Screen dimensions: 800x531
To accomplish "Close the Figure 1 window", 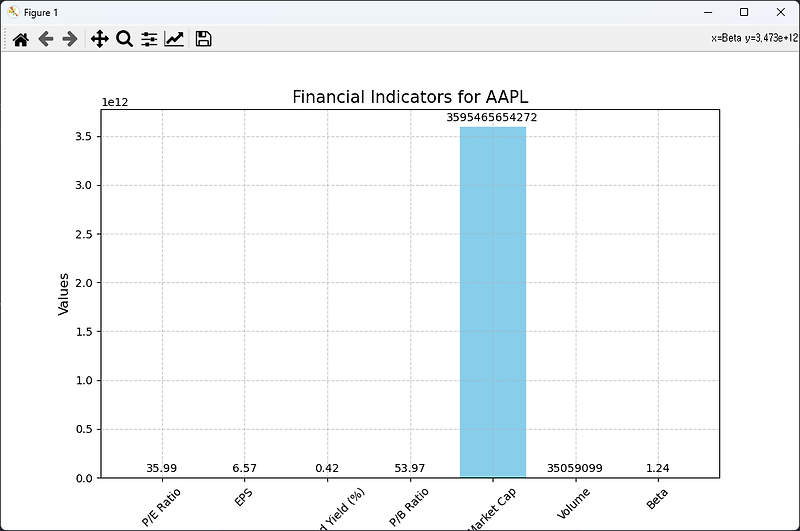I will pyautogui.click(x=781, y=12).
